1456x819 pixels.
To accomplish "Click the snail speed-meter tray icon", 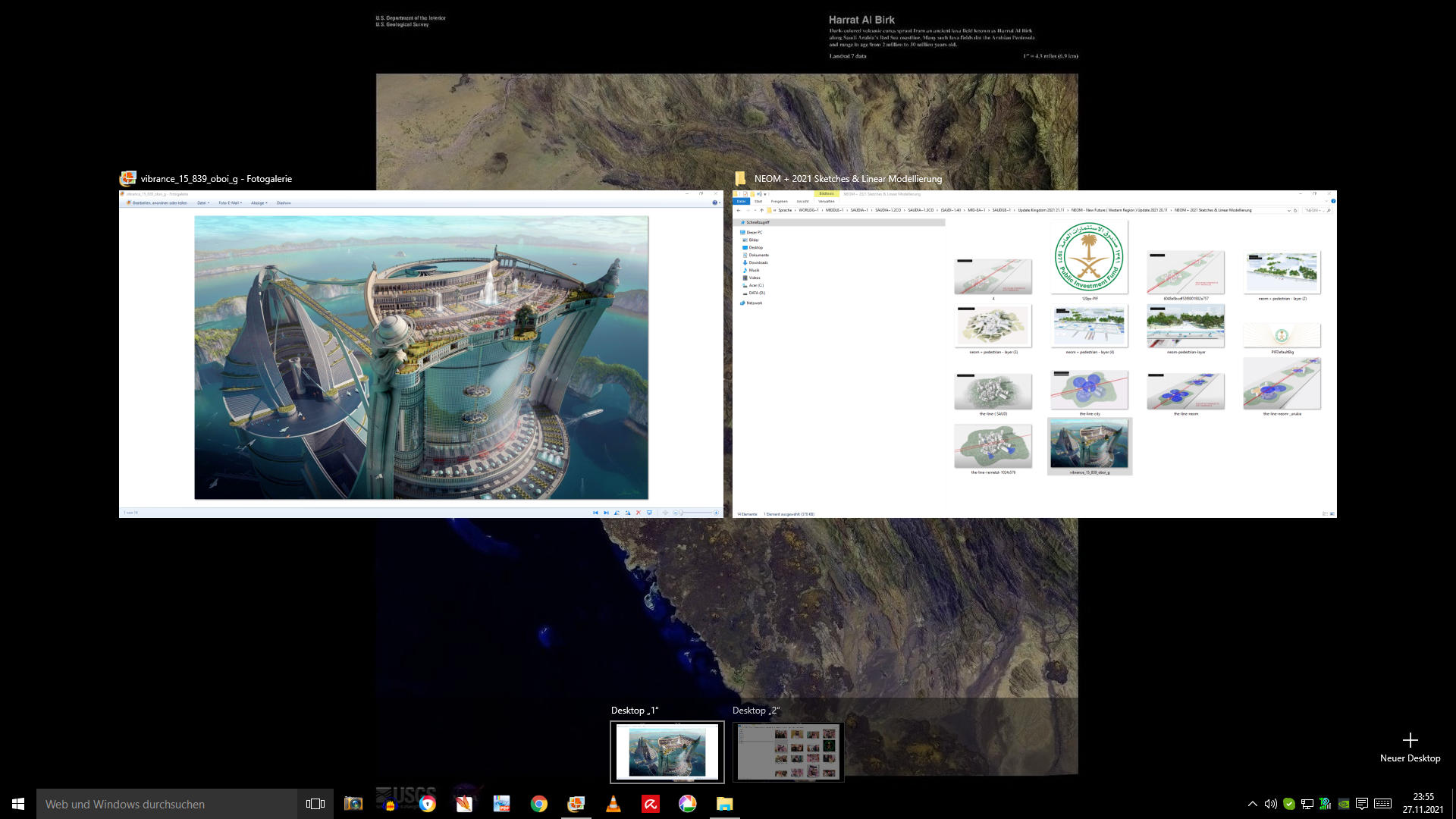I will pyautogui.click(x=1326, y=804).
